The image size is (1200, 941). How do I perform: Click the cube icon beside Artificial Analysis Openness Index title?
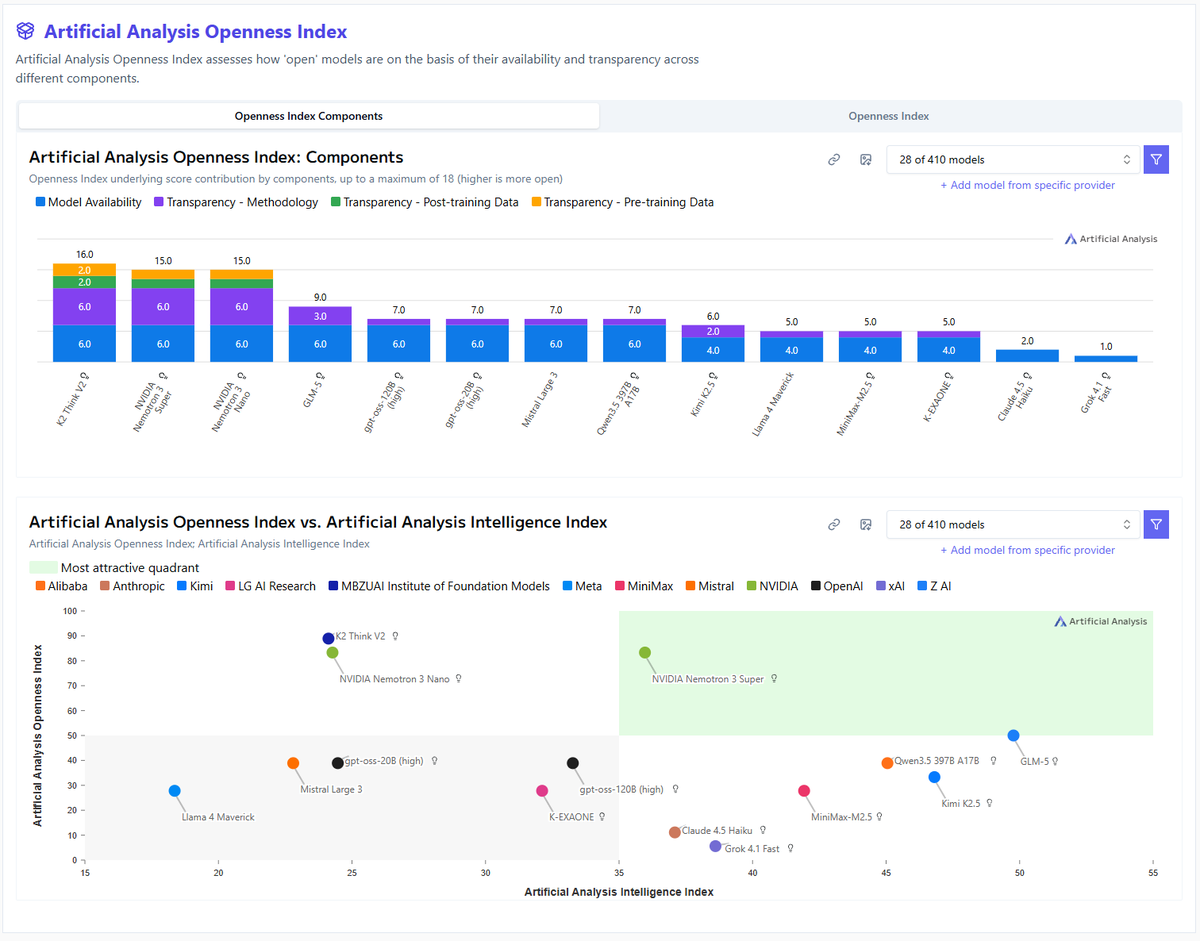coord(26,32)
